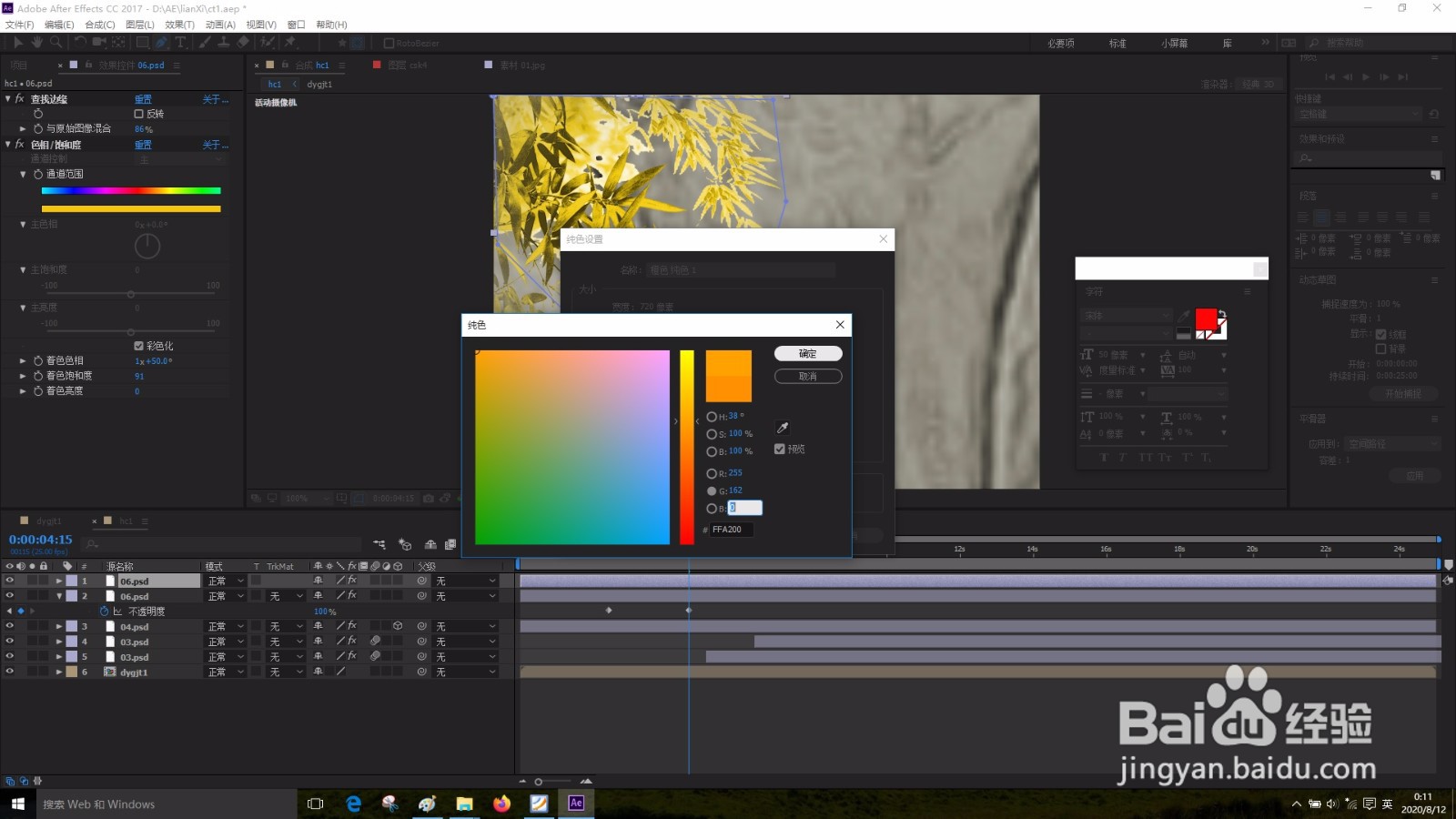This screenshot has width=1456, height=819.
Task: Toggle the frame blending icon in timeline
Action: (450, 544)
